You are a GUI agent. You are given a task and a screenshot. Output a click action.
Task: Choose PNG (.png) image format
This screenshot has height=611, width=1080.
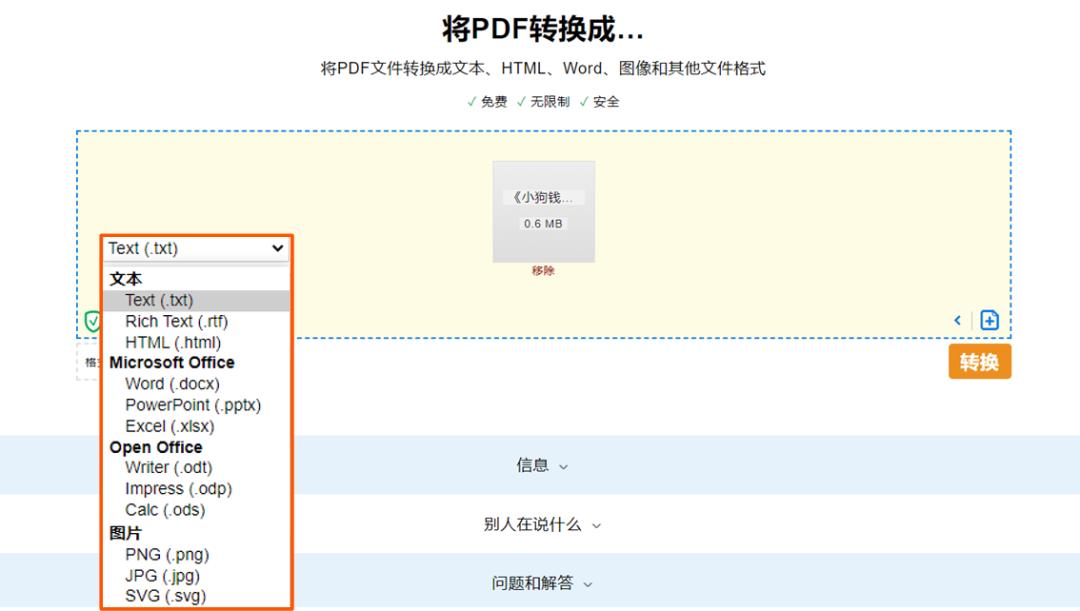[x=167, y=554]
